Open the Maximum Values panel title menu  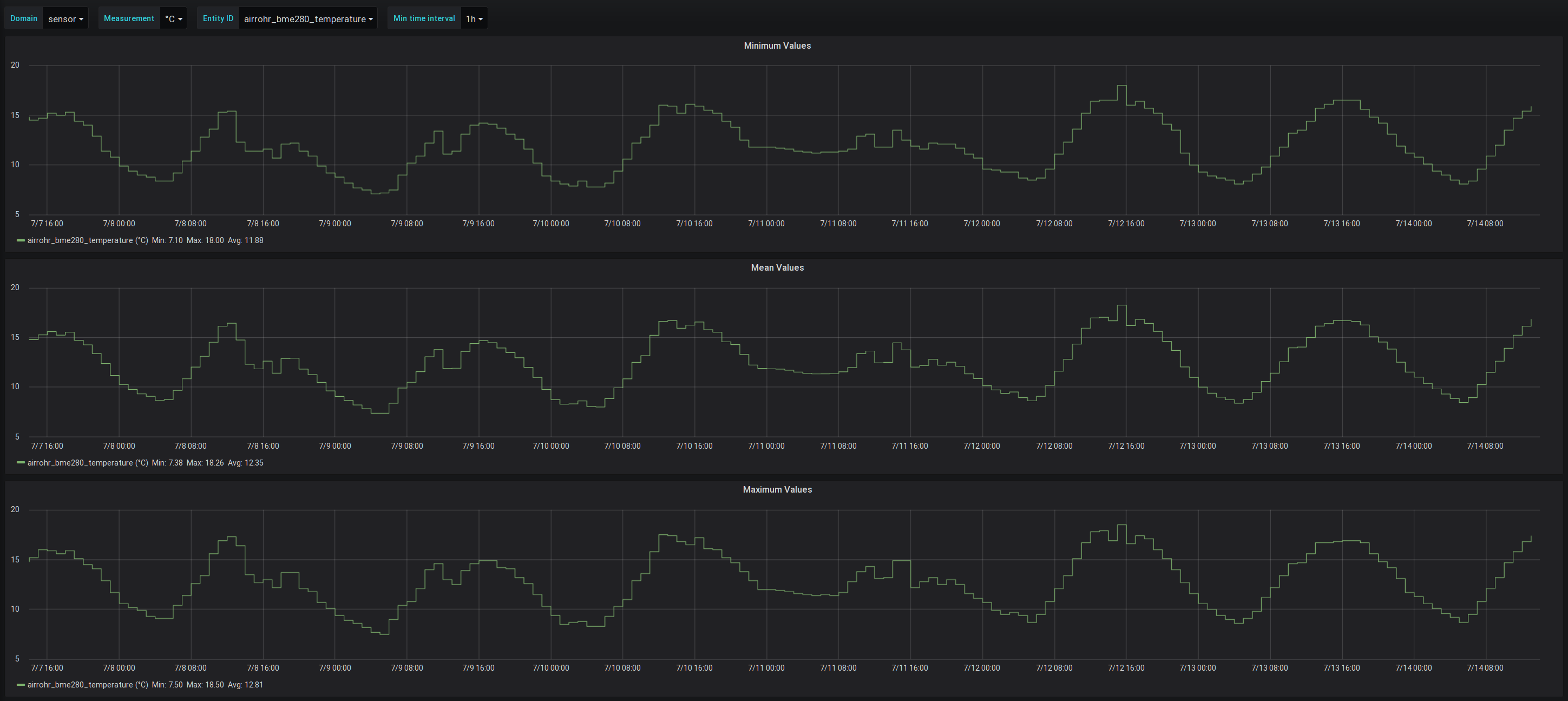click(x=777, y=490)
